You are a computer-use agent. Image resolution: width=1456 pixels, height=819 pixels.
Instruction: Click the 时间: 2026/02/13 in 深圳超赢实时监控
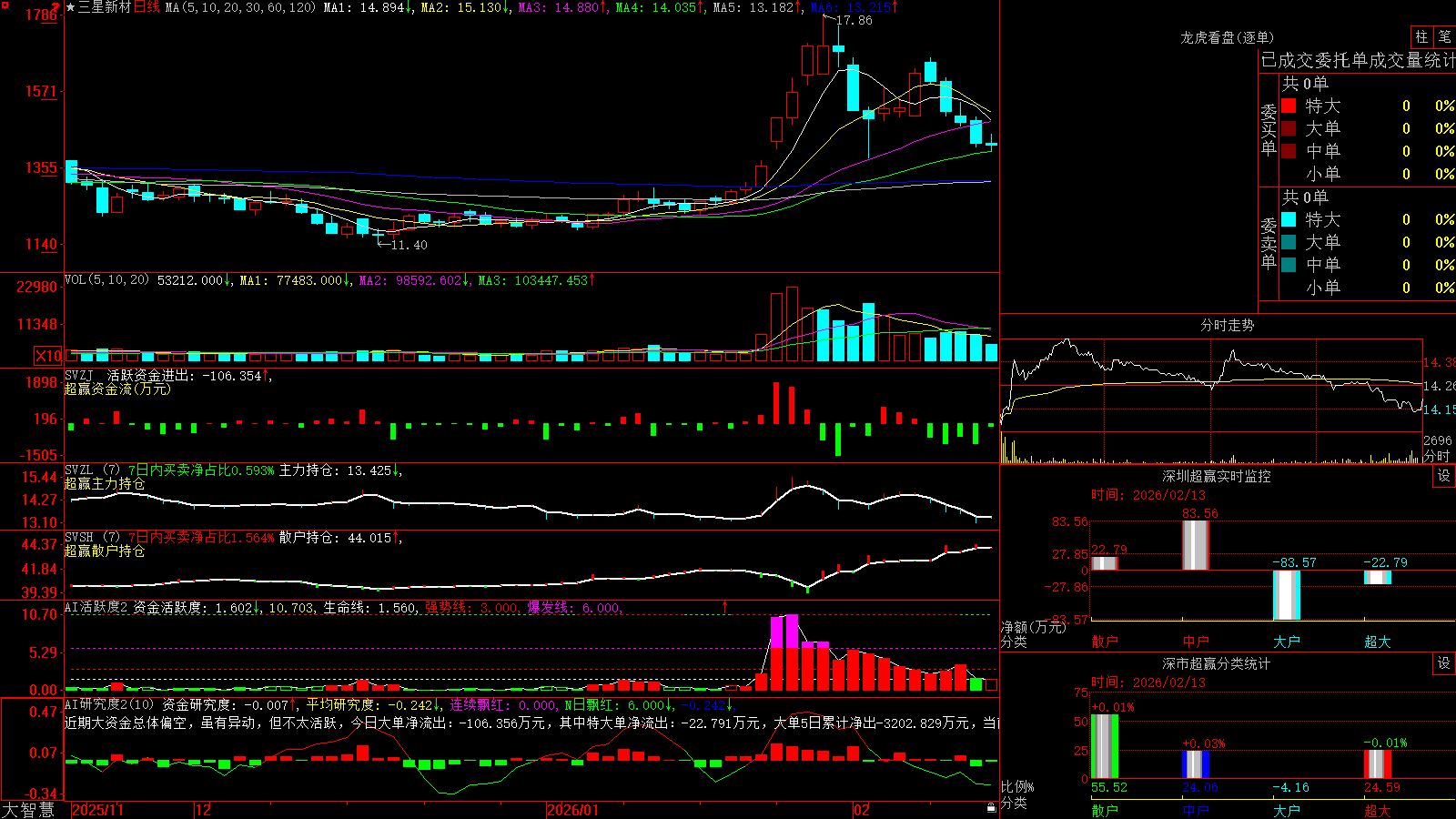(x=1148, y=495)
